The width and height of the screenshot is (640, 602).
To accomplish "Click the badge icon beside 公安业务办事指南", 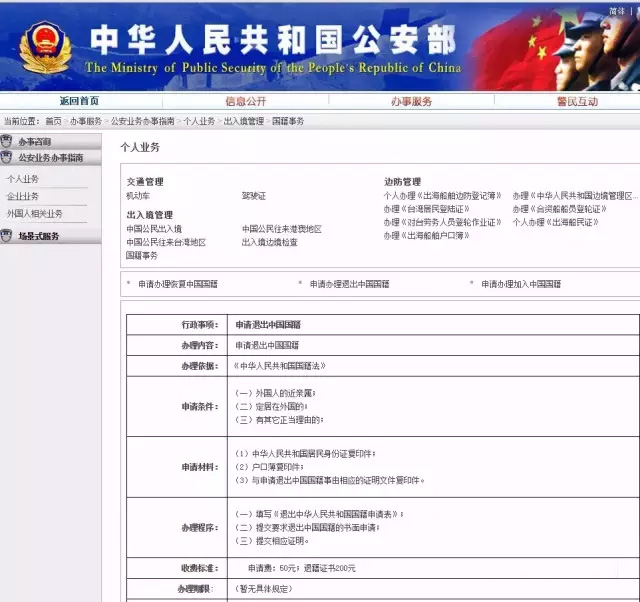I will coord(8,158).
